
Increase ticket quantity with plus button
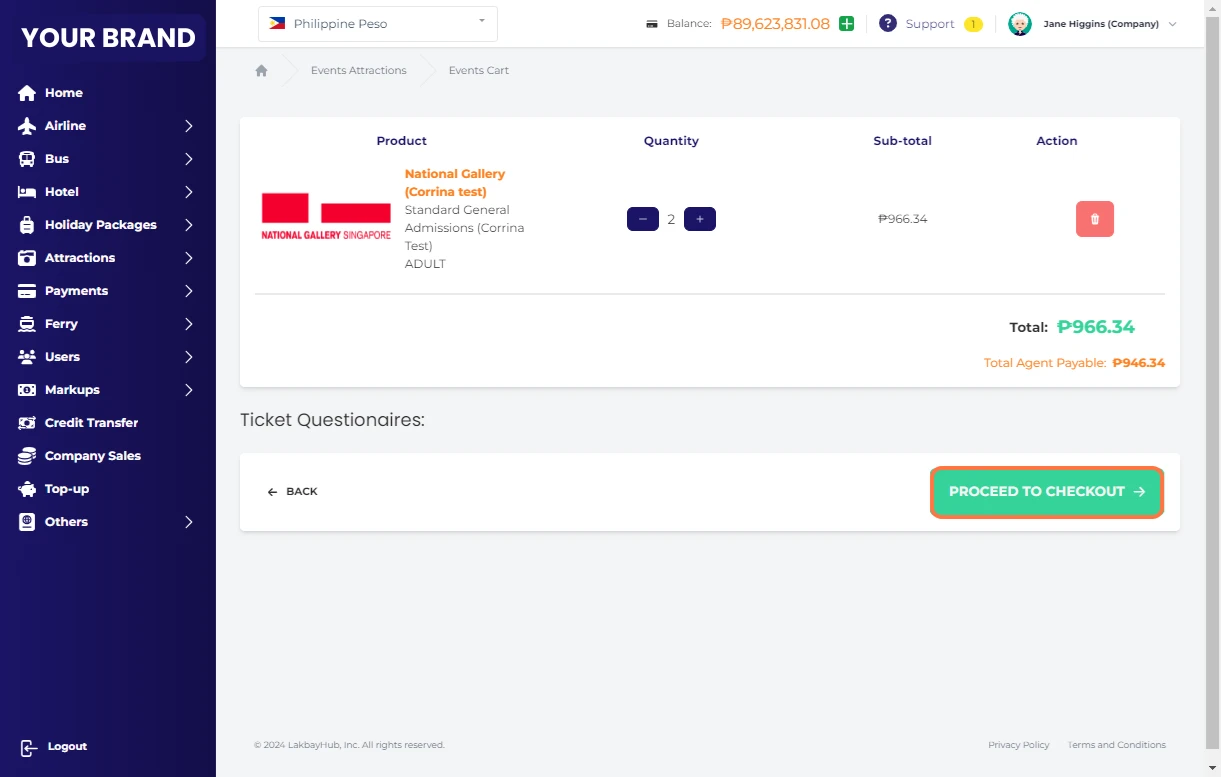[700, 219]
